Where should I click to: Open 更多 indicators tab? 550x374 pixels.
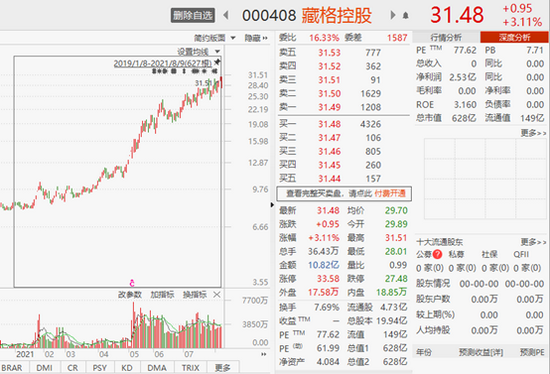pos(223,368)
